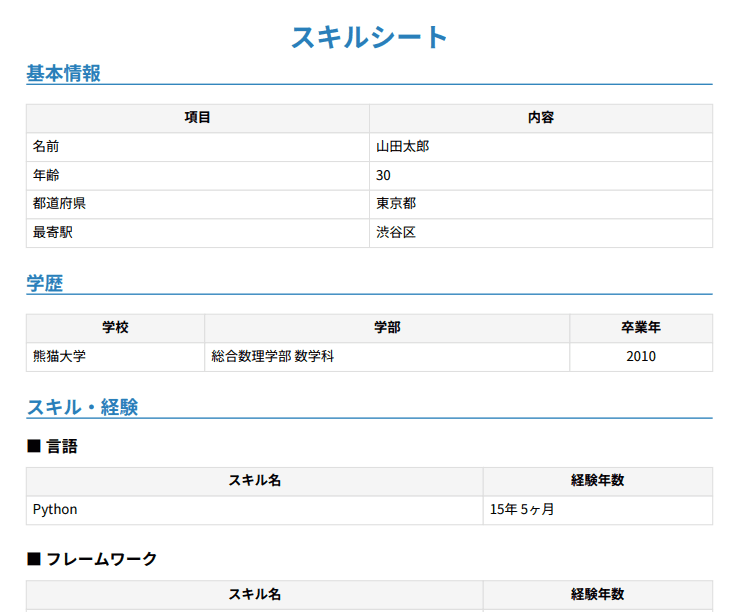Screen dimensions: 751x612
Task: Click the 内容 column header
Action: (541, 118)
